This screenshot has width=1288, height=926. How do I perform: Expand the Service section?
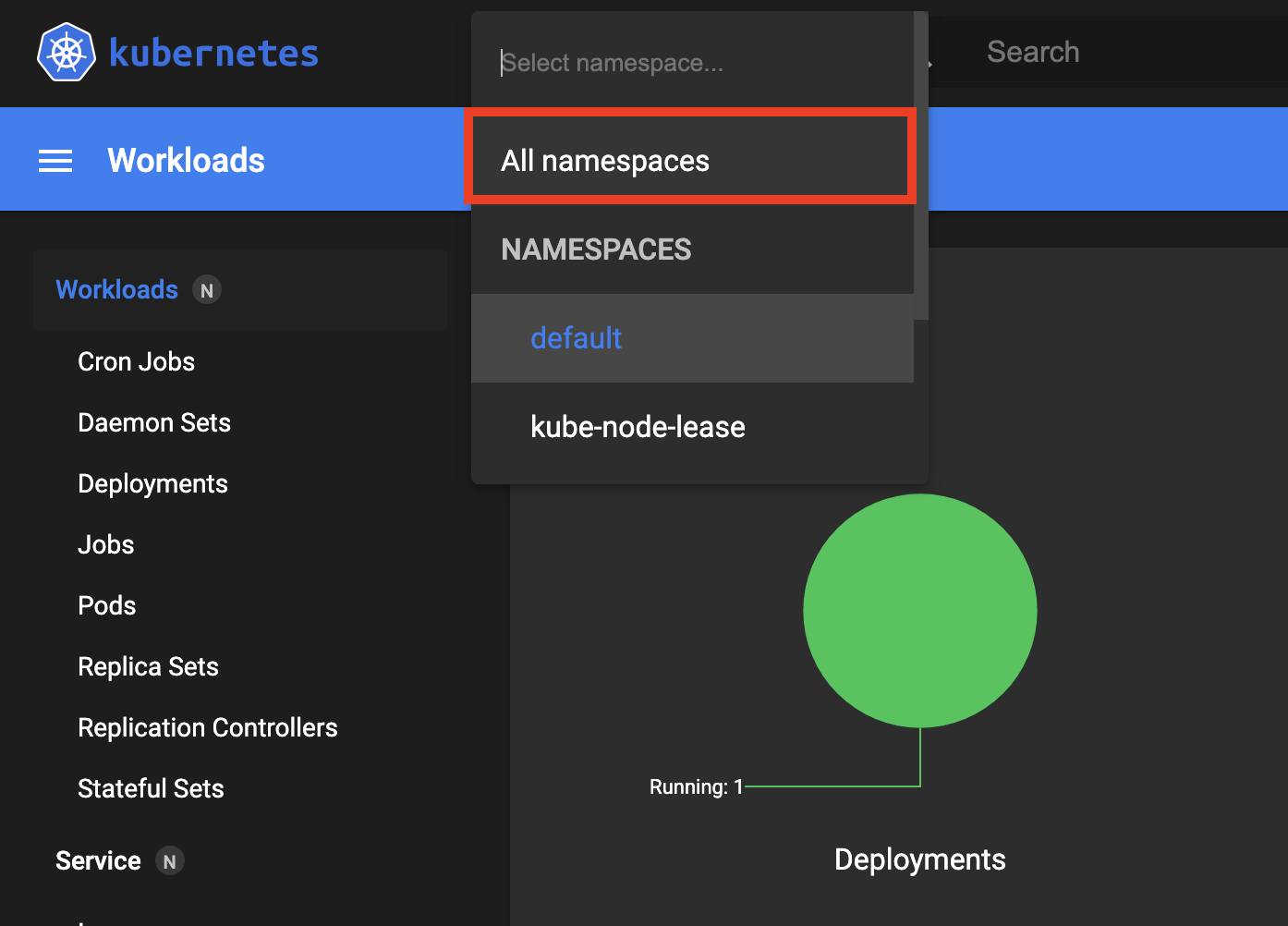(x=98, y=860)
